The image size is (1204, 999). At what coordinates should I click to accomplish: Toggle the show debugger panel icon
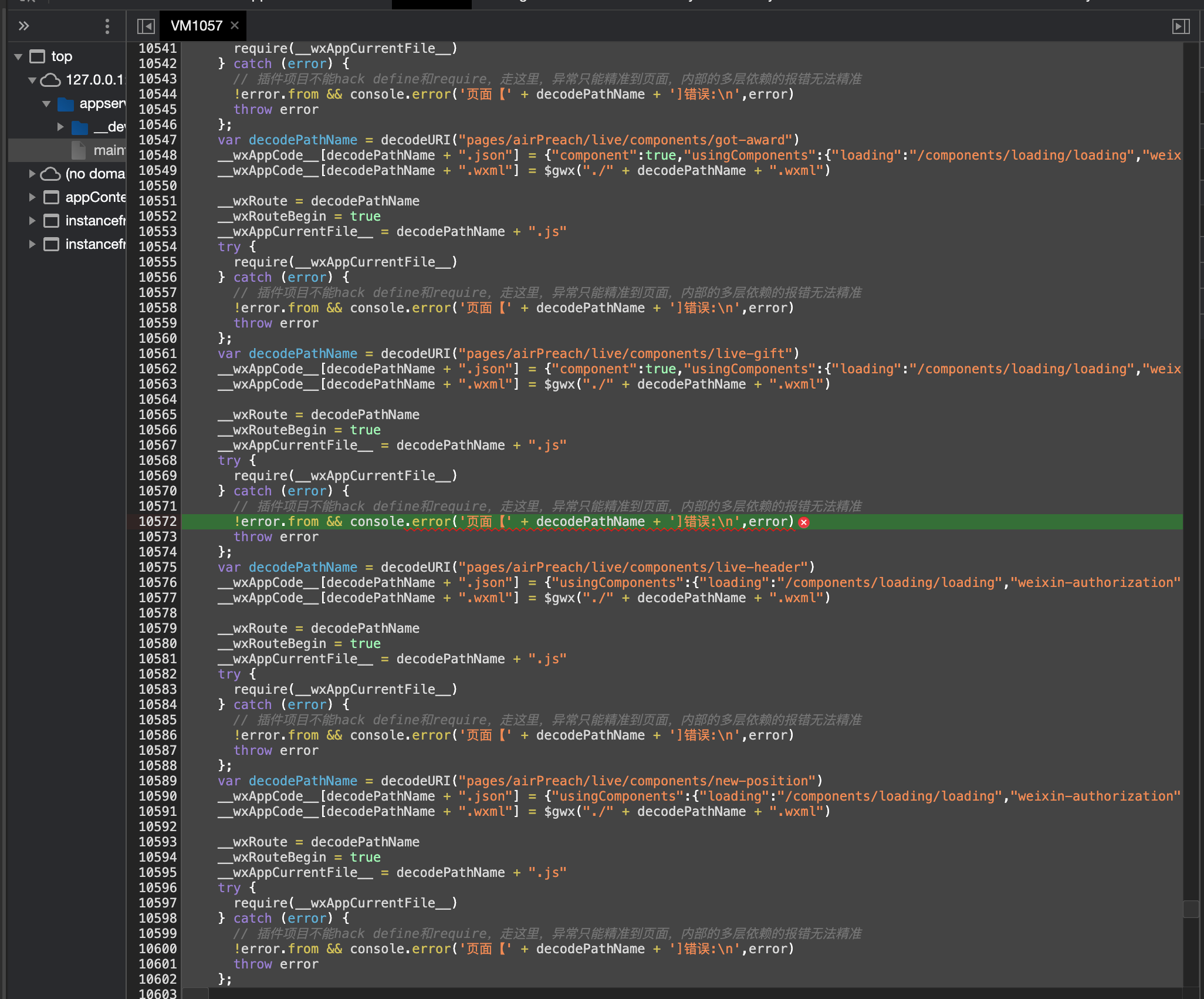[1181, 26]
